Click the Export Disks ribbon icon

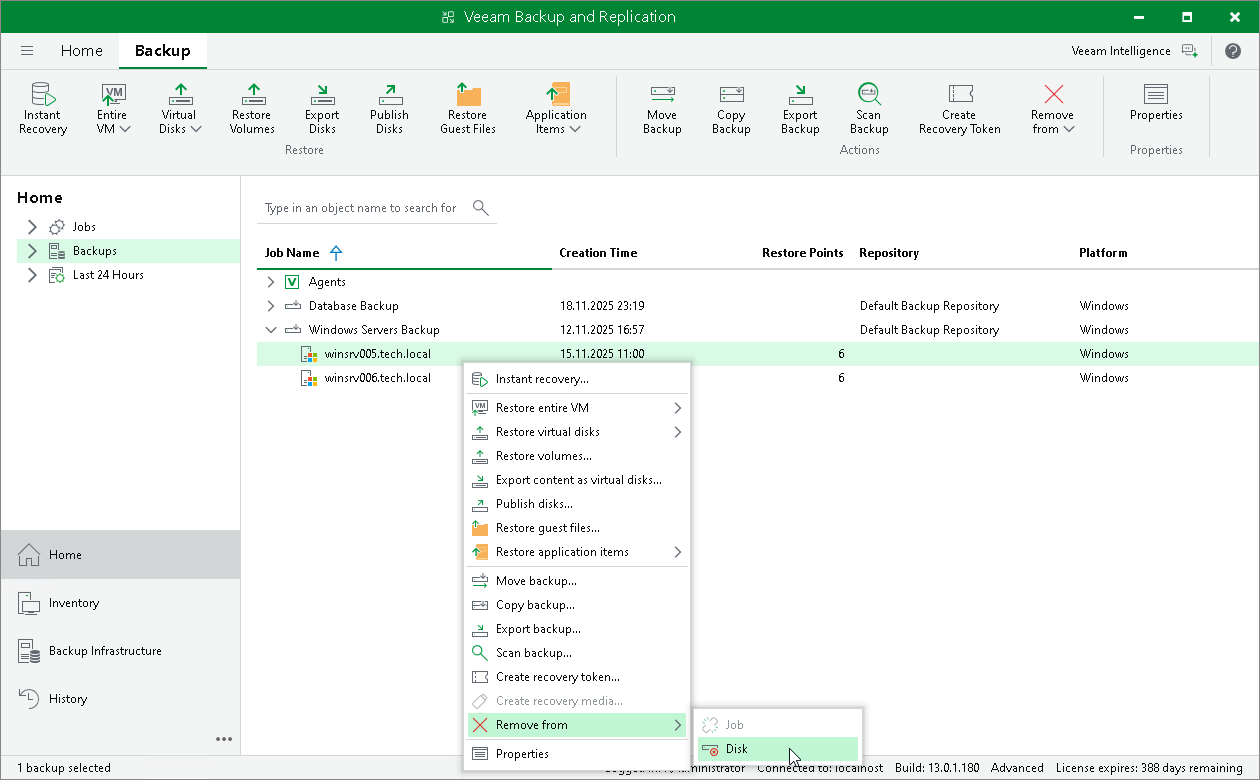pyautogui.click(x=322, y=108)
